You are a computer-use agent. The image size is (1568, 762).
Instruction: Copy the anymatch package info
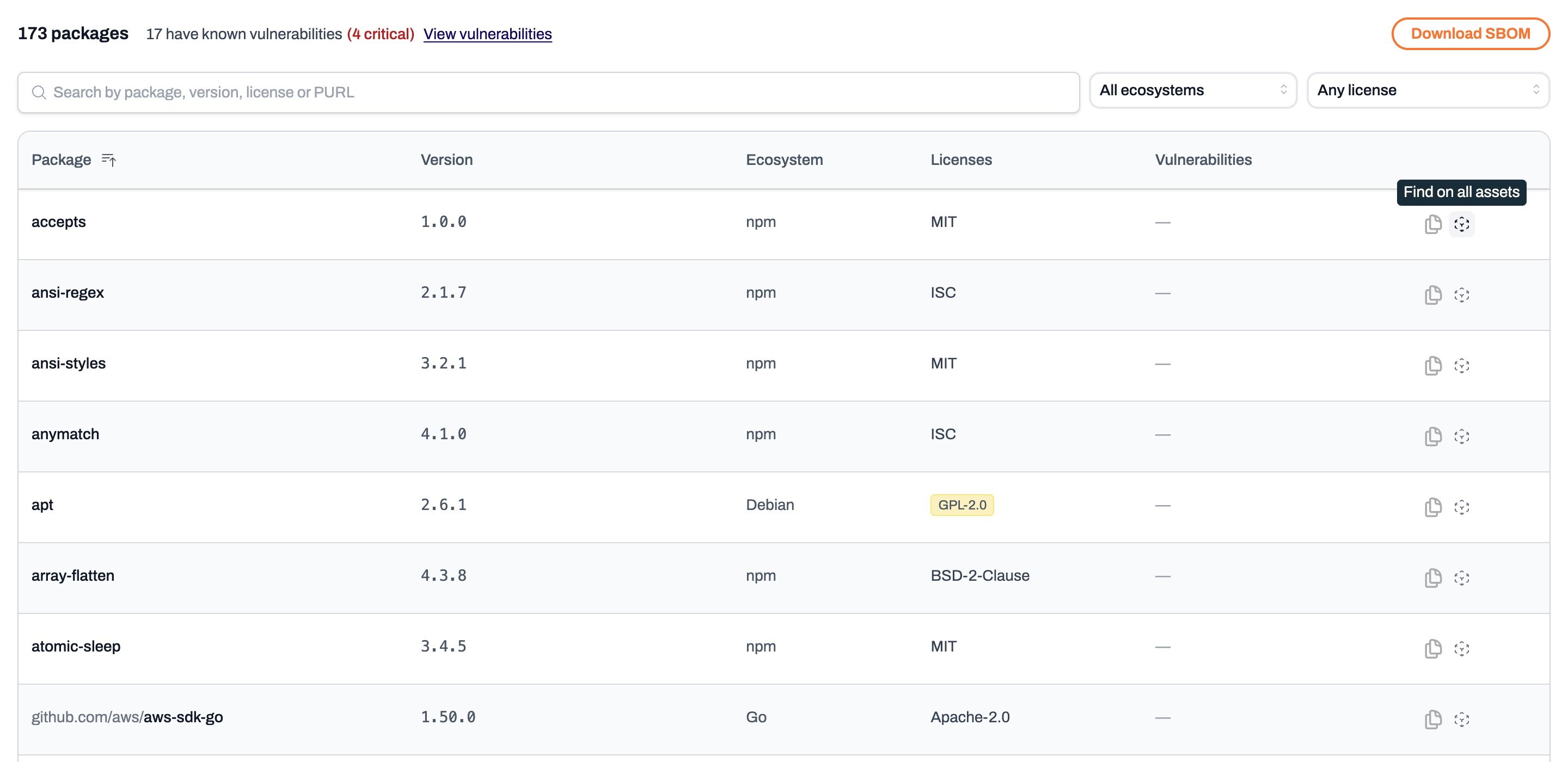(x=1433, y=437)
